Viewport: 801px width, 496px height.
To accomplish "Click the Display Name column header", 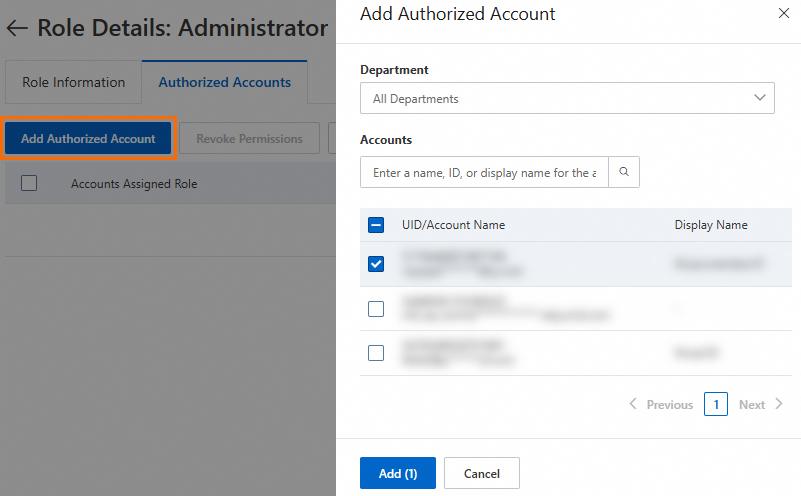I will tap(711, 225).
